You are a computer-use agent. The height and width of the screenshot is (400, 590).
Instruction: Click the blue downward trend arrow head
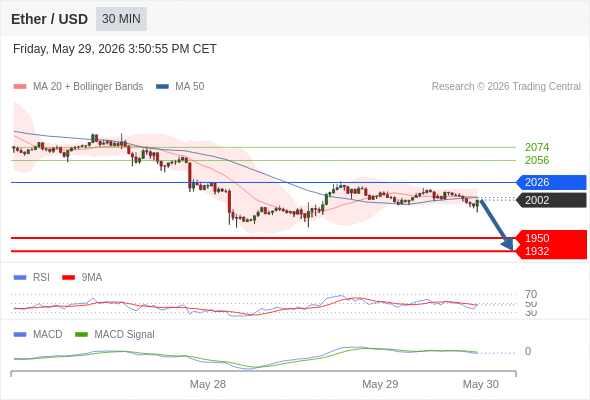(508, 244)
